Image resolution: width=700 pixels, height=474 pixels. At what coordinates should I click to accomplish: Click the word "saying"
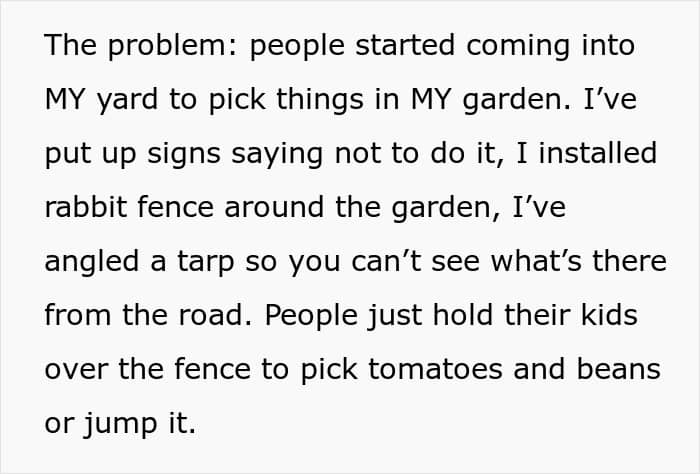pyautogui.click(x=277, y=155)
